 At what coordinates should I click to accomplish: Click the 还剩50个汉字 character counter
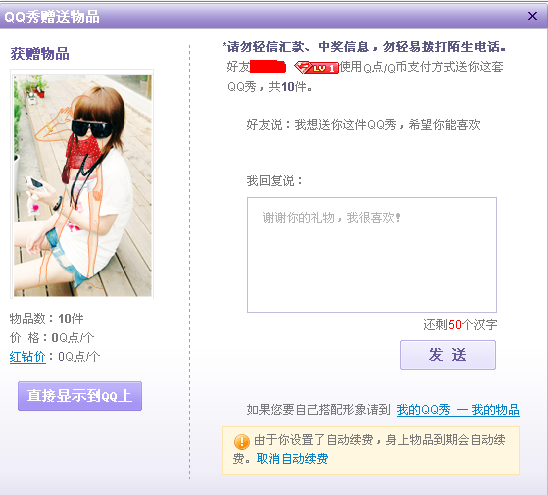point(460,325)
